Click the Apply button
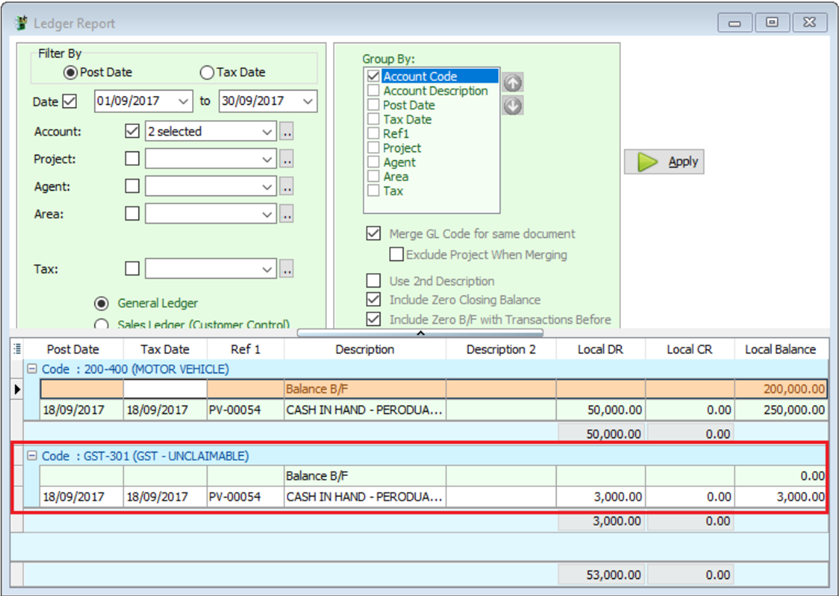Screen dimensions: 840x596 665,161
